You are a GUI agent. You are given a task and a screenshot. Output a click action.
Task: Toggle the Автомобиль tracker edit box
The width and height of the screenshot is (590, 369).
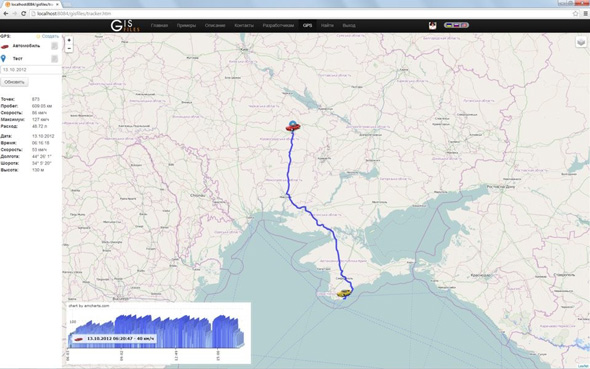coord(55,46)
